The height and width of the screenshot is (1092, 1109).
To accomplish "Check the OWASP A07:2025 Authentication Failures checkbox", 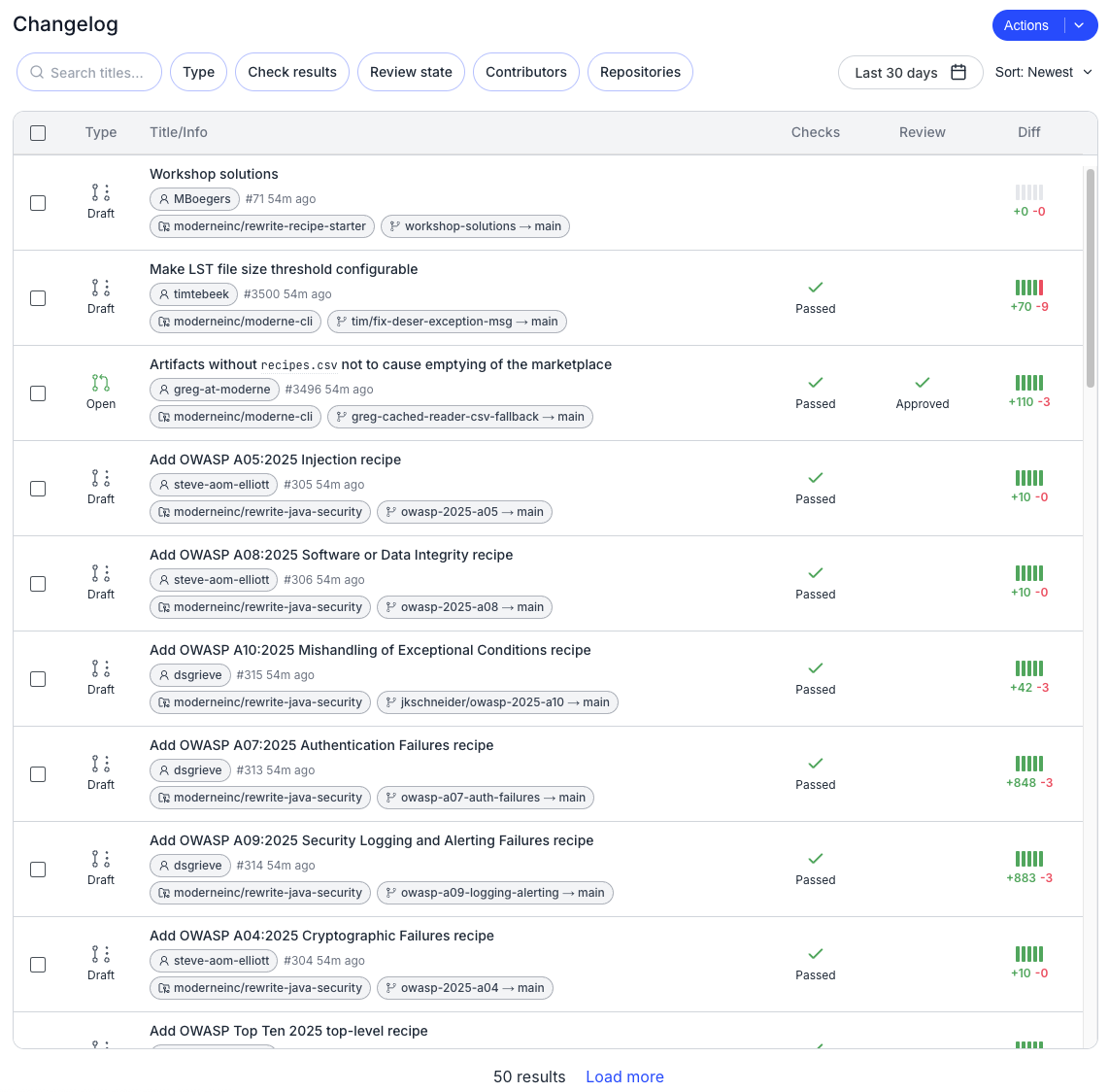I will coord(38,774).
